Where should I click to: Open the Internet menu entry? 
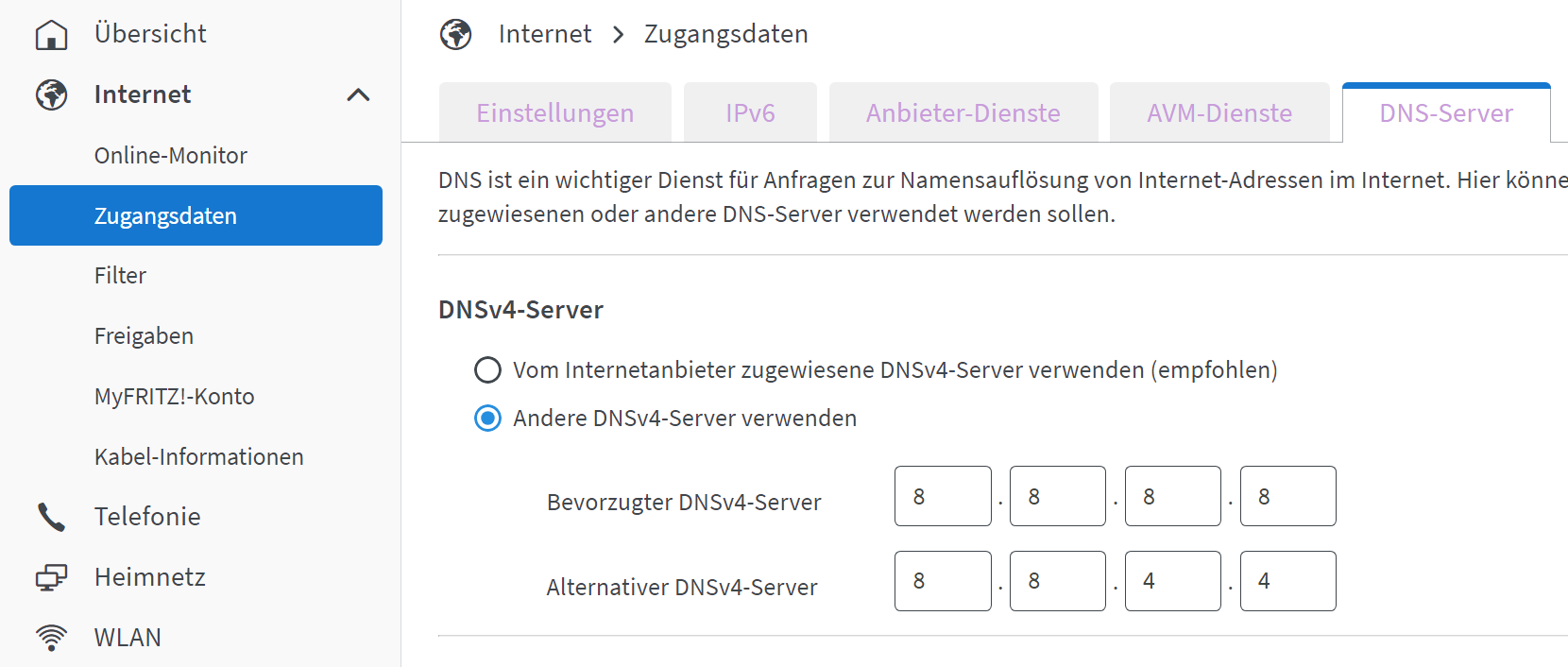point(143,94)
